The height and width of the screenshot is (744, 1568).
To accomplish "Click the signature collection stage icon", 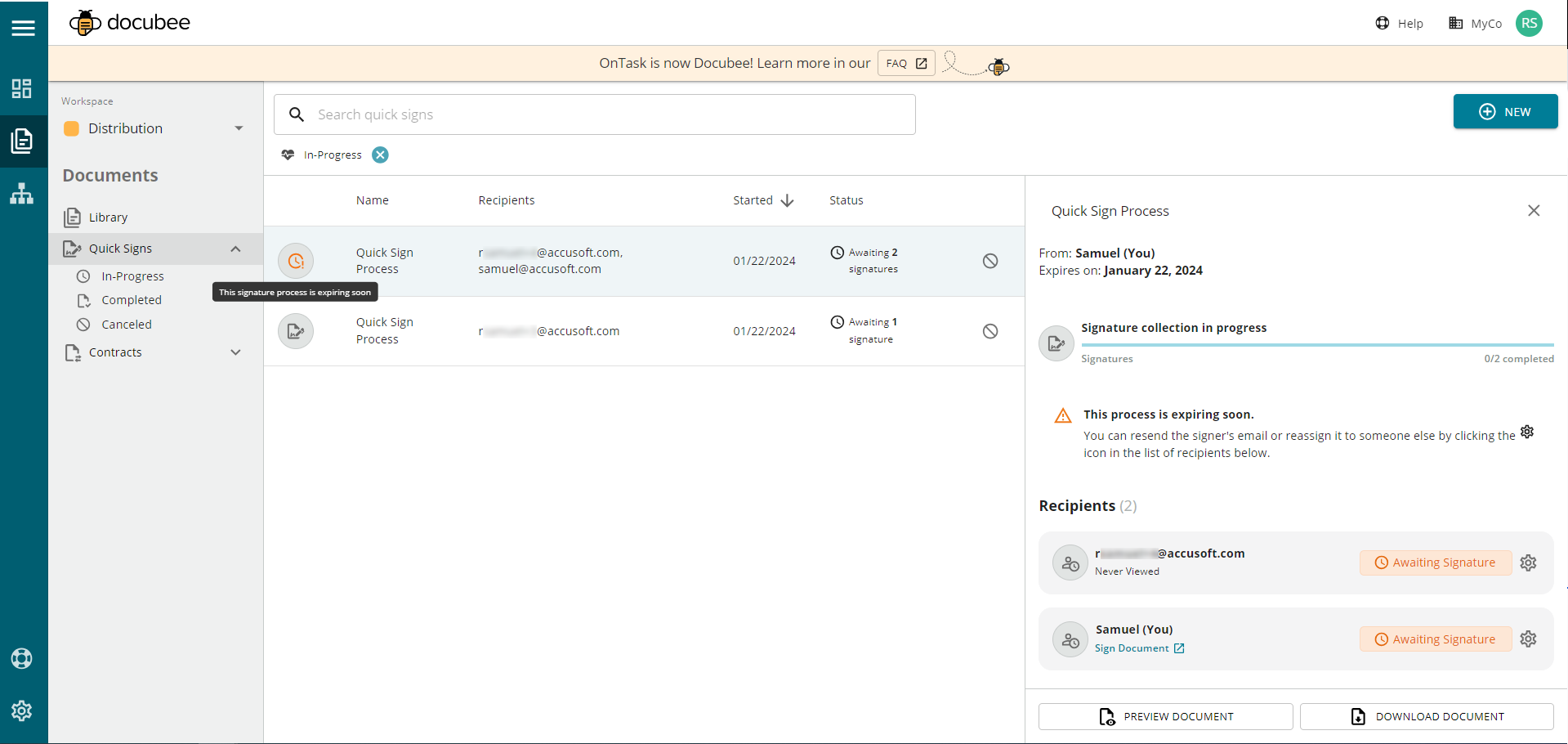I will (1057, 343).
